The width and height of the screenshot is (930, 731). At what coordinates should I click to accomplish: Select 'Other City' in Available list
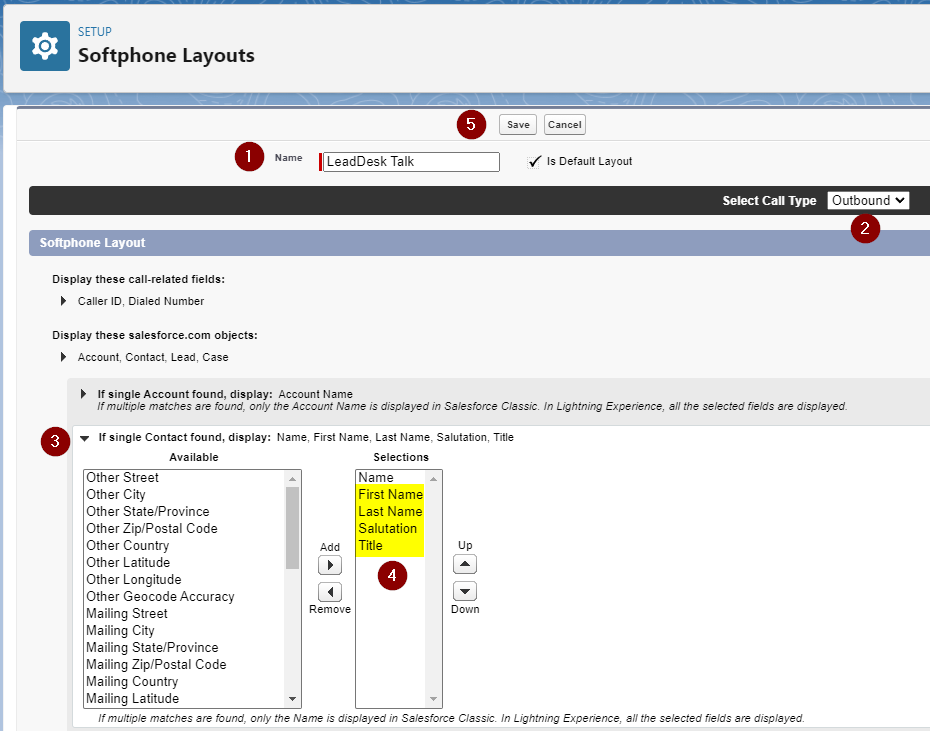[185, 495]
